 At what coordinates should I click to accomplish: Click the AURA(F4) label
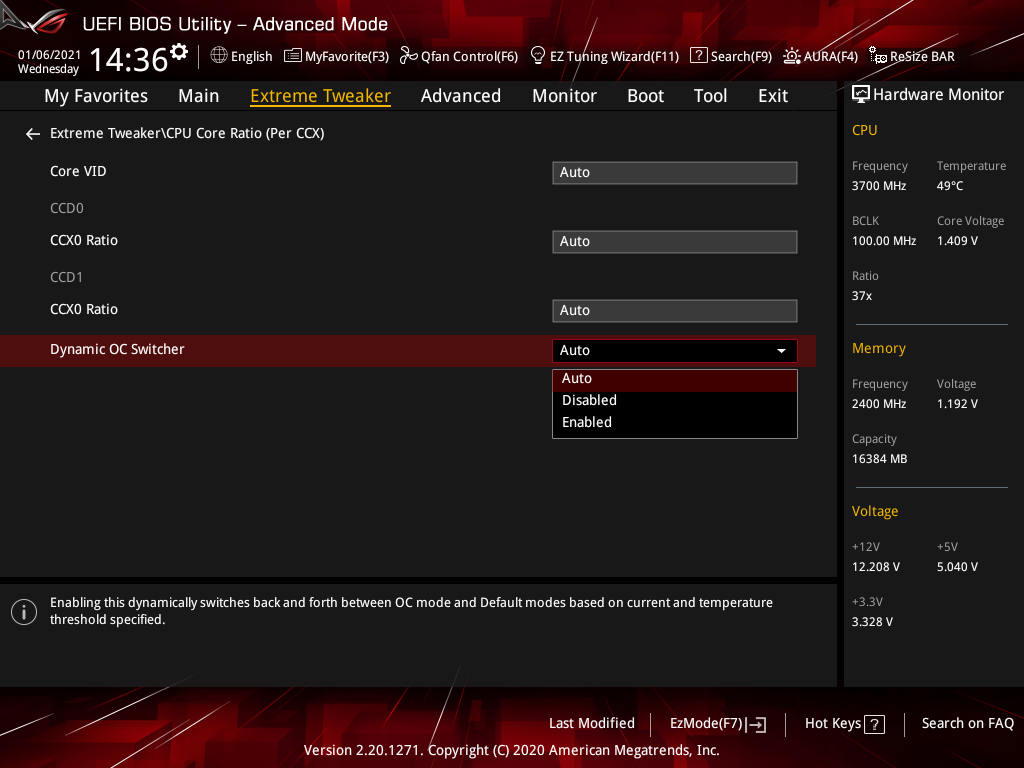pyautogui.click(x=830, y=56)
